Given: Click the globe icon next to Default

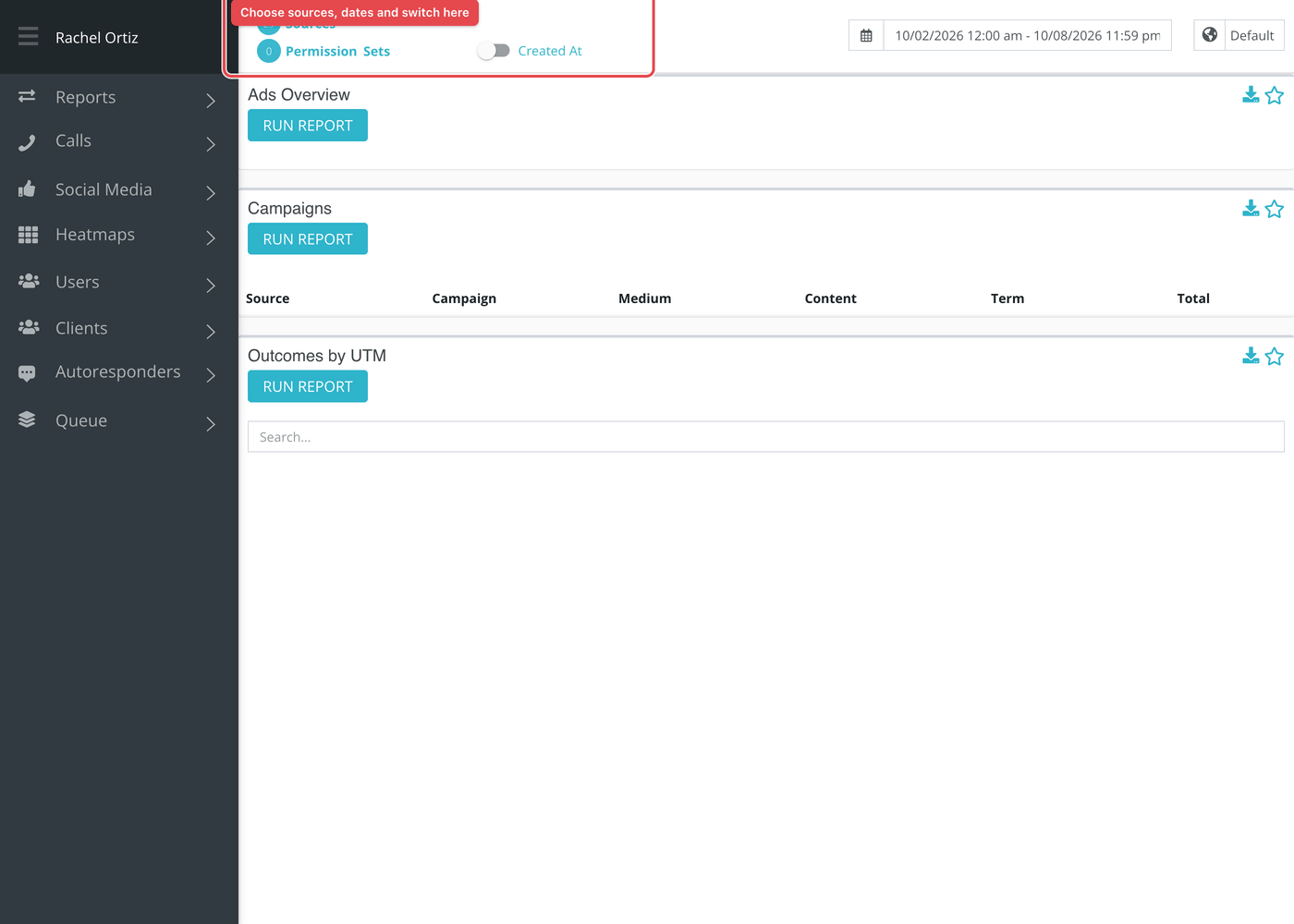Looking at the screenshot, I should coord(1209,35).
